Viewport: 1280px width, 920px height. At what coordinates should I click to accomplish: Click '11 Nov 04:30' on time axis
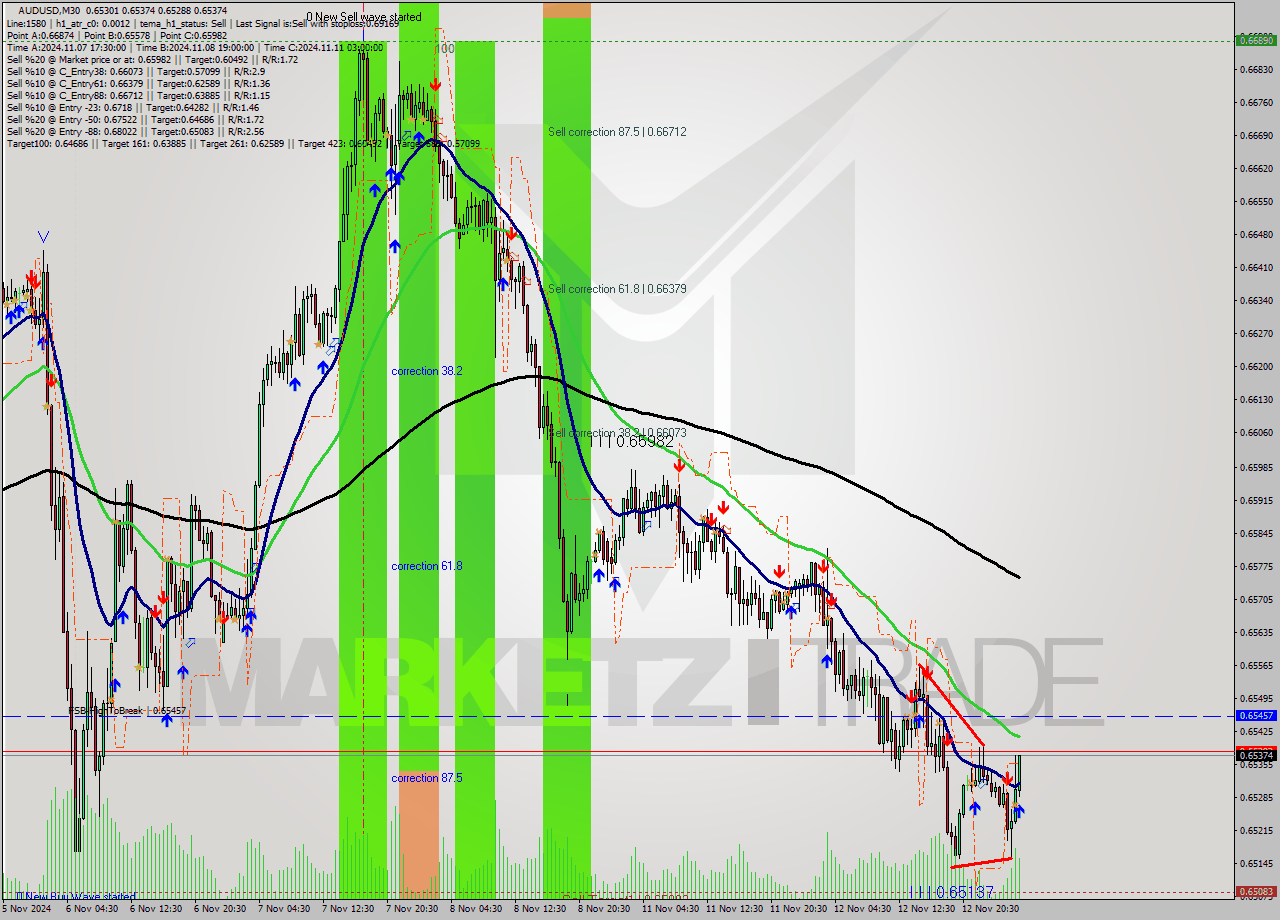[x=669, y=909]
